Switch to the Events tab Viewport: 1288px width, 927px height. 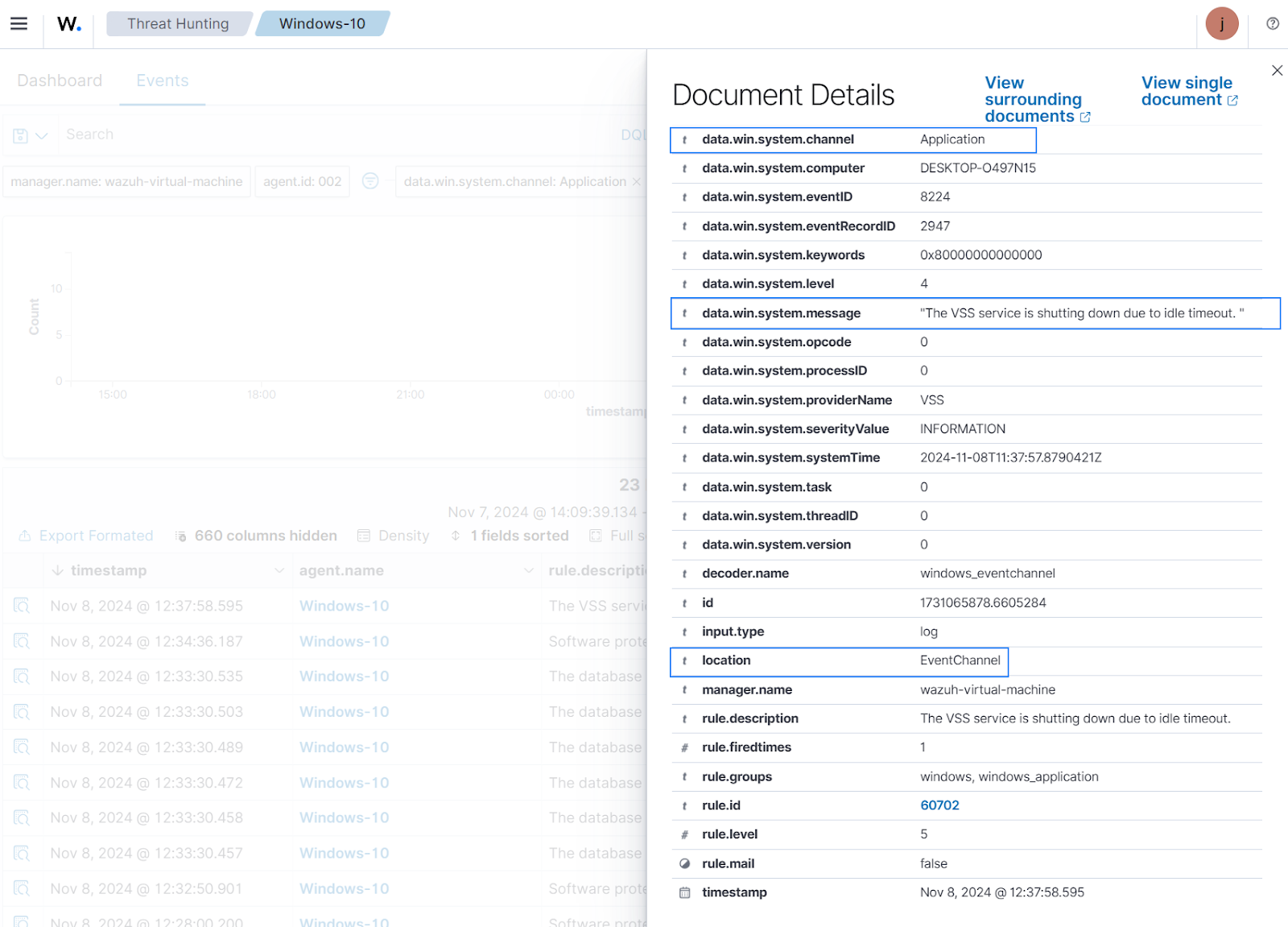[163, 81]
